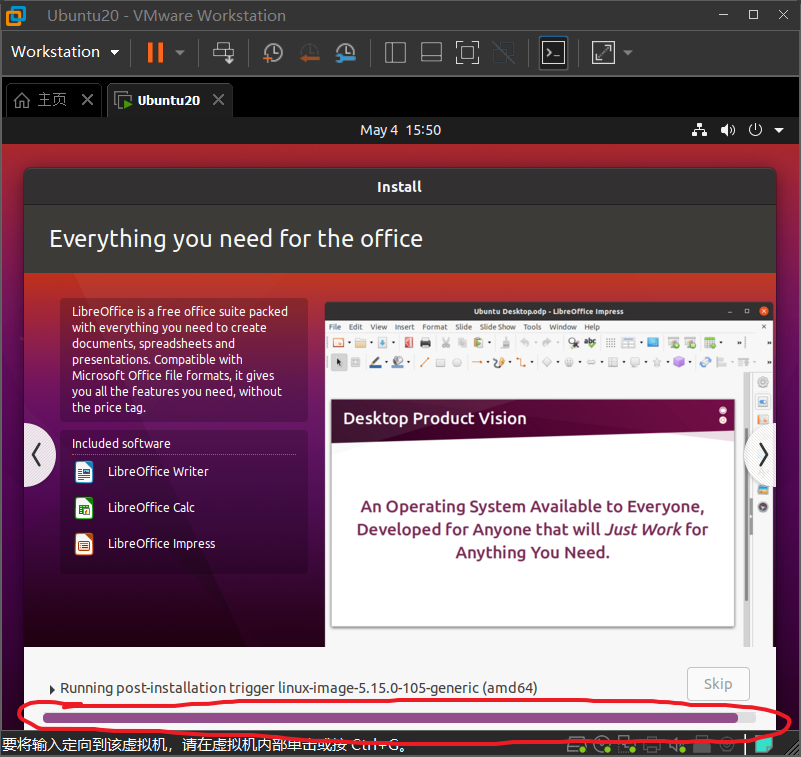Open the Workstation menu
801x757 pixels.
pos(65,52)
